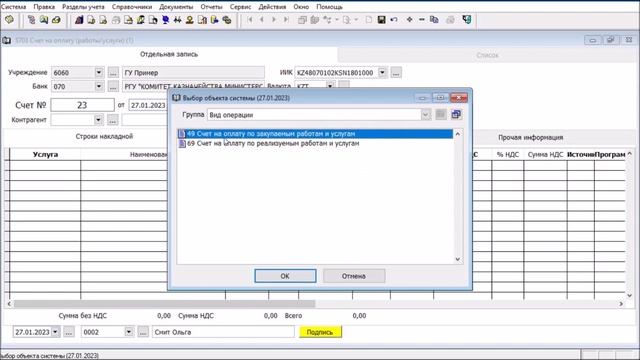The image size is (640, 360).
Task: Click ellipsis button next to bottom date
Action: tap(69, 332)
